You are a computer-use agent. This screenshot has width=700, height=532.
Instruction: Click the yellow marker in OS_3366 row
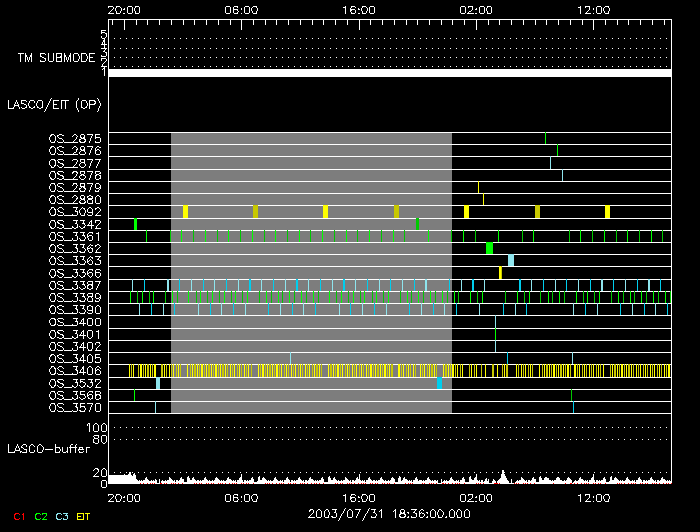point(500,273)
